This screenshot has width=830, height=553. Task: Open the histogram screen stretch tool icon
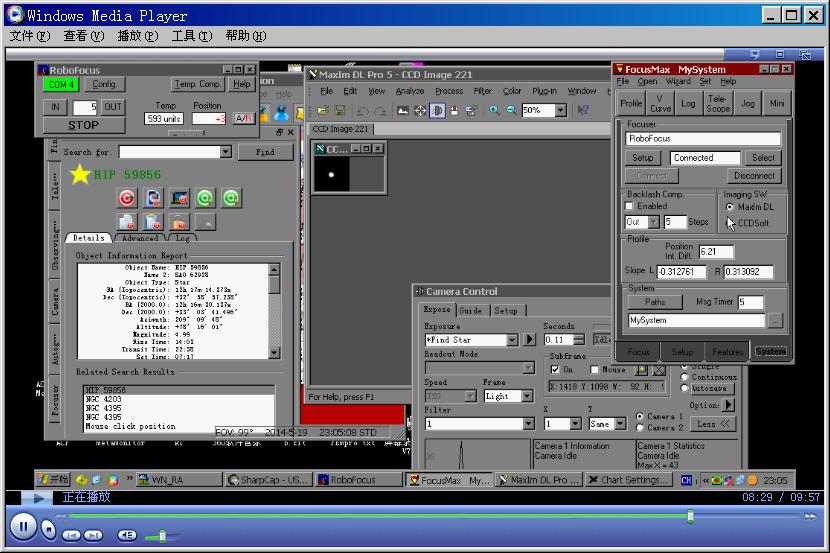coord(403,110)
